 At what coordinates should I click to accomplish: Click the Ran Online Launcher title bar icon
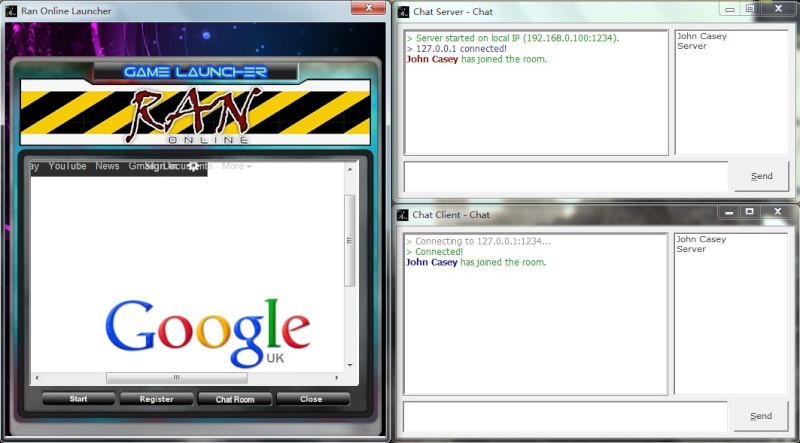click(x=11, y=11)
